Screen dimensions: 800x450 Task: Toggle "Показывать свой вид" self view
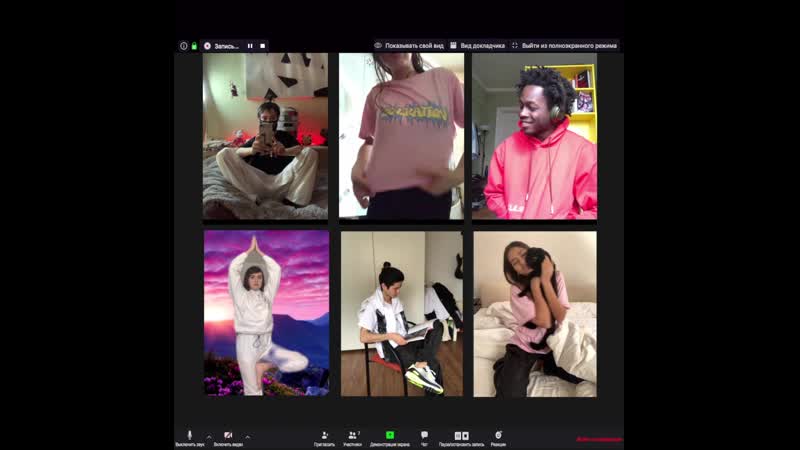[x=409, y=45]
